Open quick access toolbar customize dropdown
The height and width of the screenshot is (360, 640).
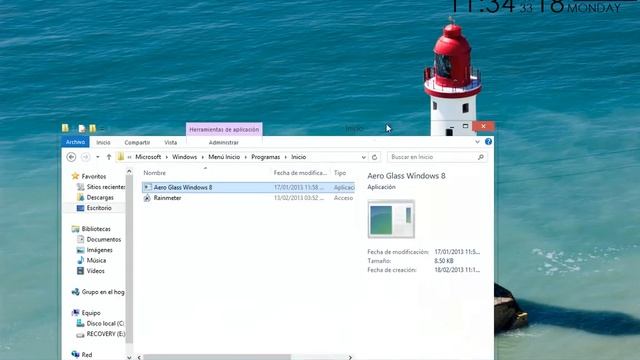coord(102,129)
